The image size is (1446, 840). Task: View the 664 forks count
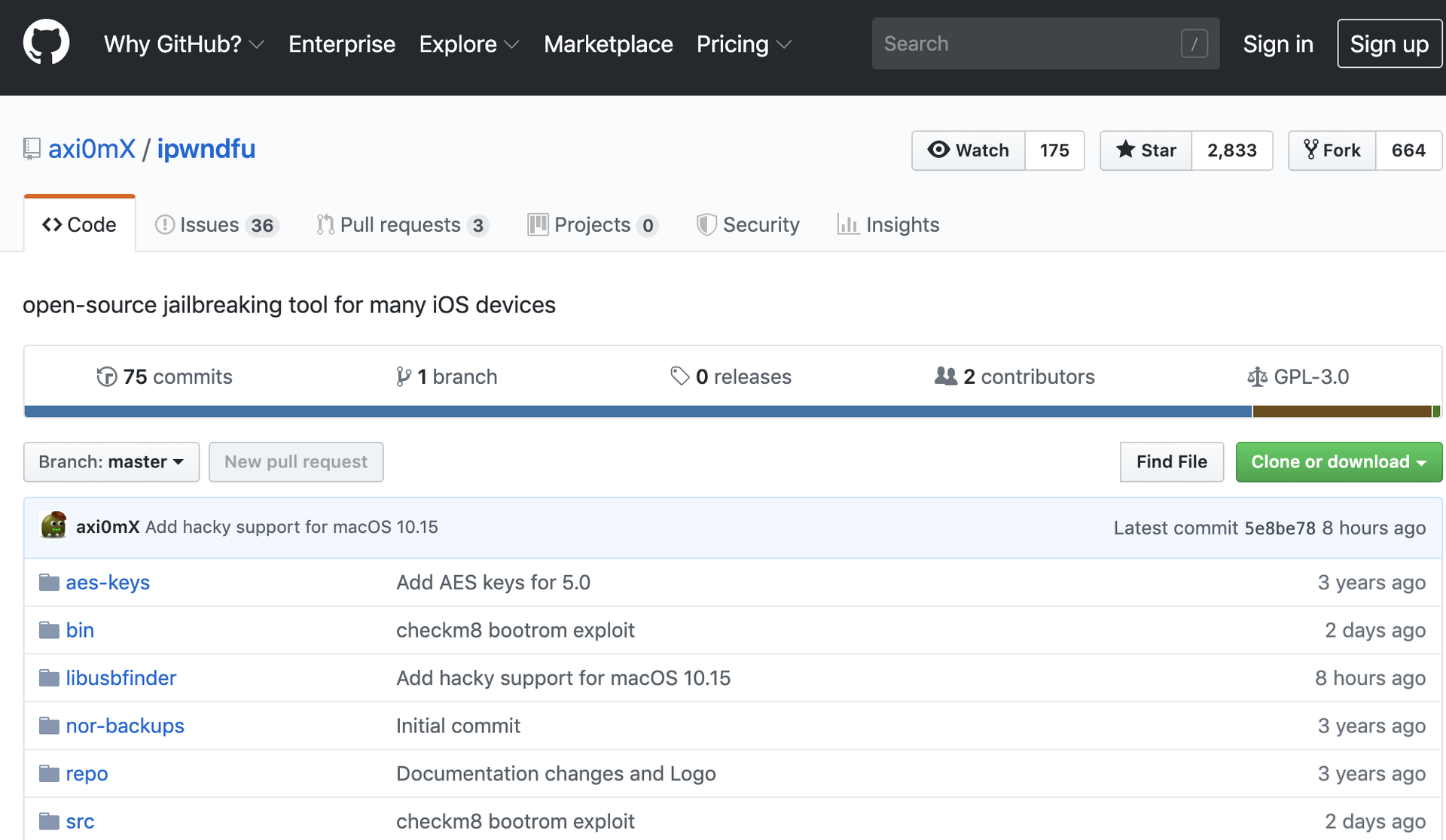pos(1408,150)
